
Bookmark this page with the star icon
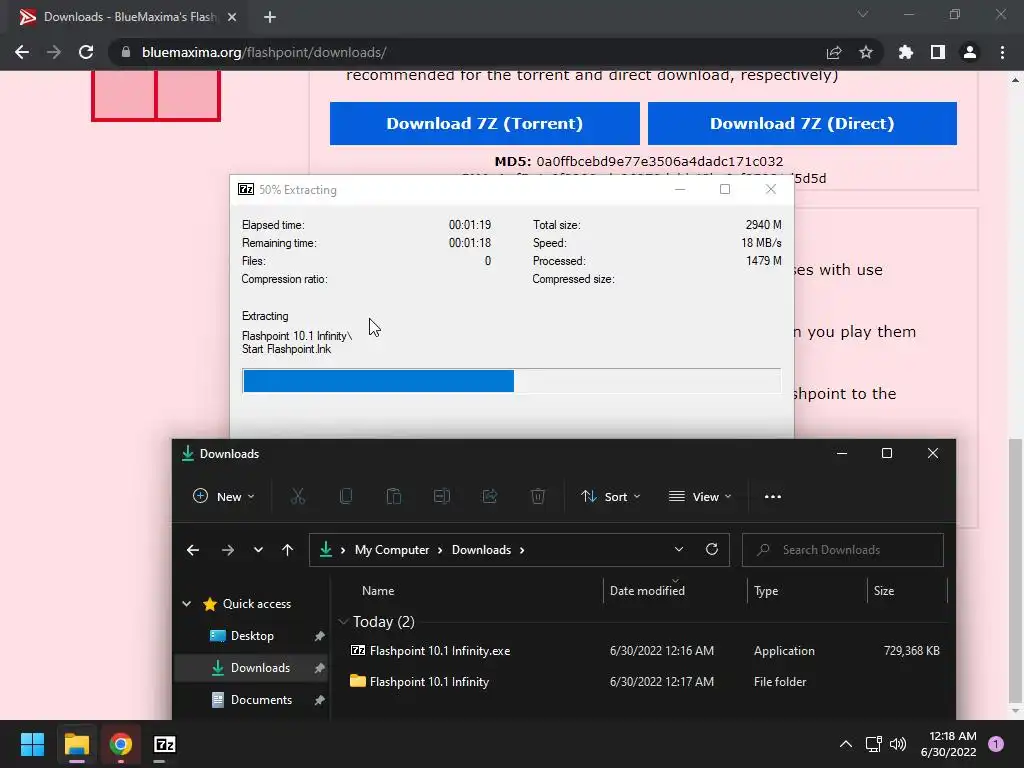click(x=866, y=52)
